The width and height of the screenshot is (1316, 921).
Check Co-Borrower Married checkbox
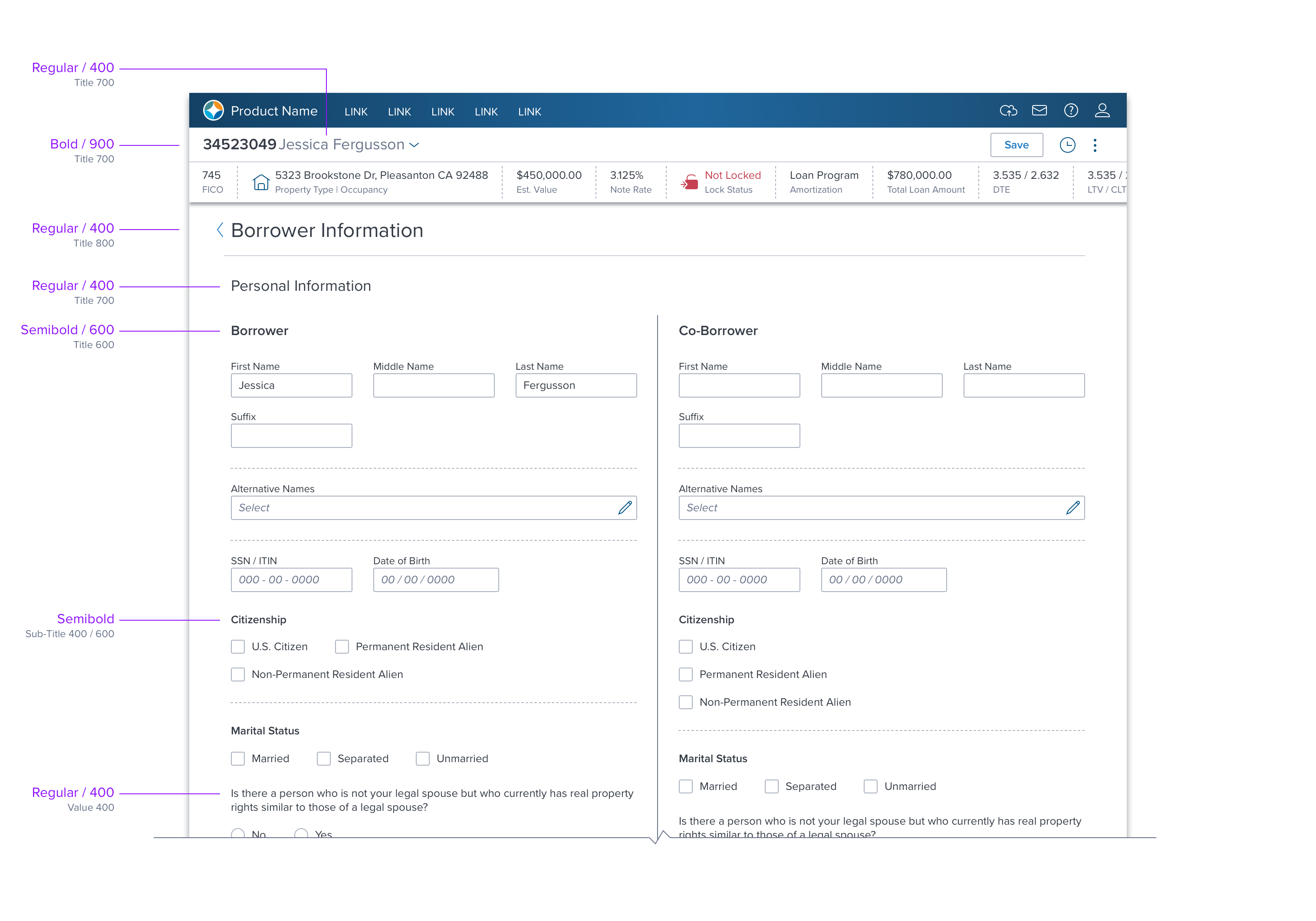pos(685,786)
